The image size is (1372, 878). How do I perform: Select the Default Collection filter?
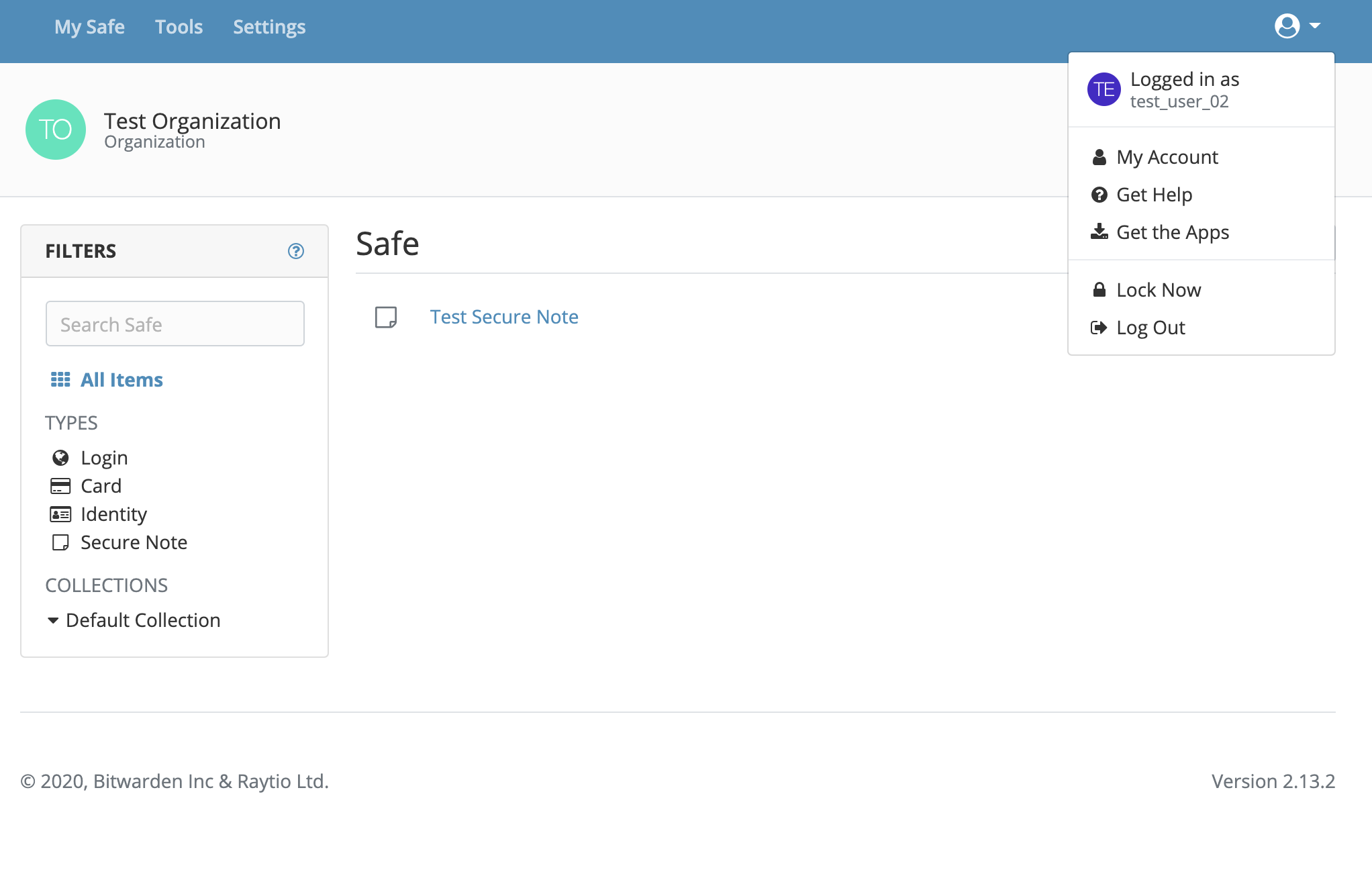coord(143,620)
